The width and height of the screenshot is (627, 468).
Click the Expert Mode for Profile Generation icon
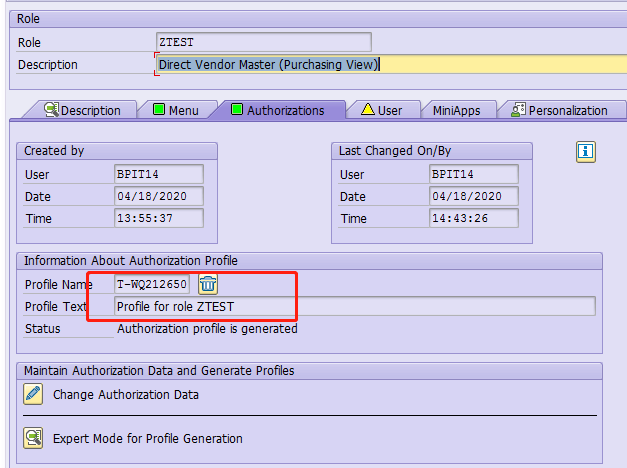coord(33,438)
